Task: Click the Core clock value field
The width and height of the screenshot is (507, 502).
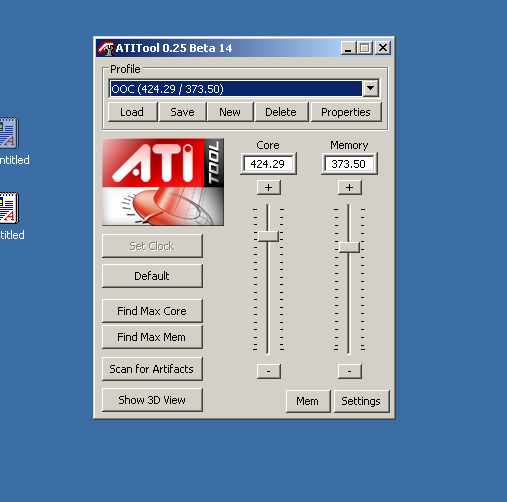Action: pyautogui.click(x=268, y=164)
